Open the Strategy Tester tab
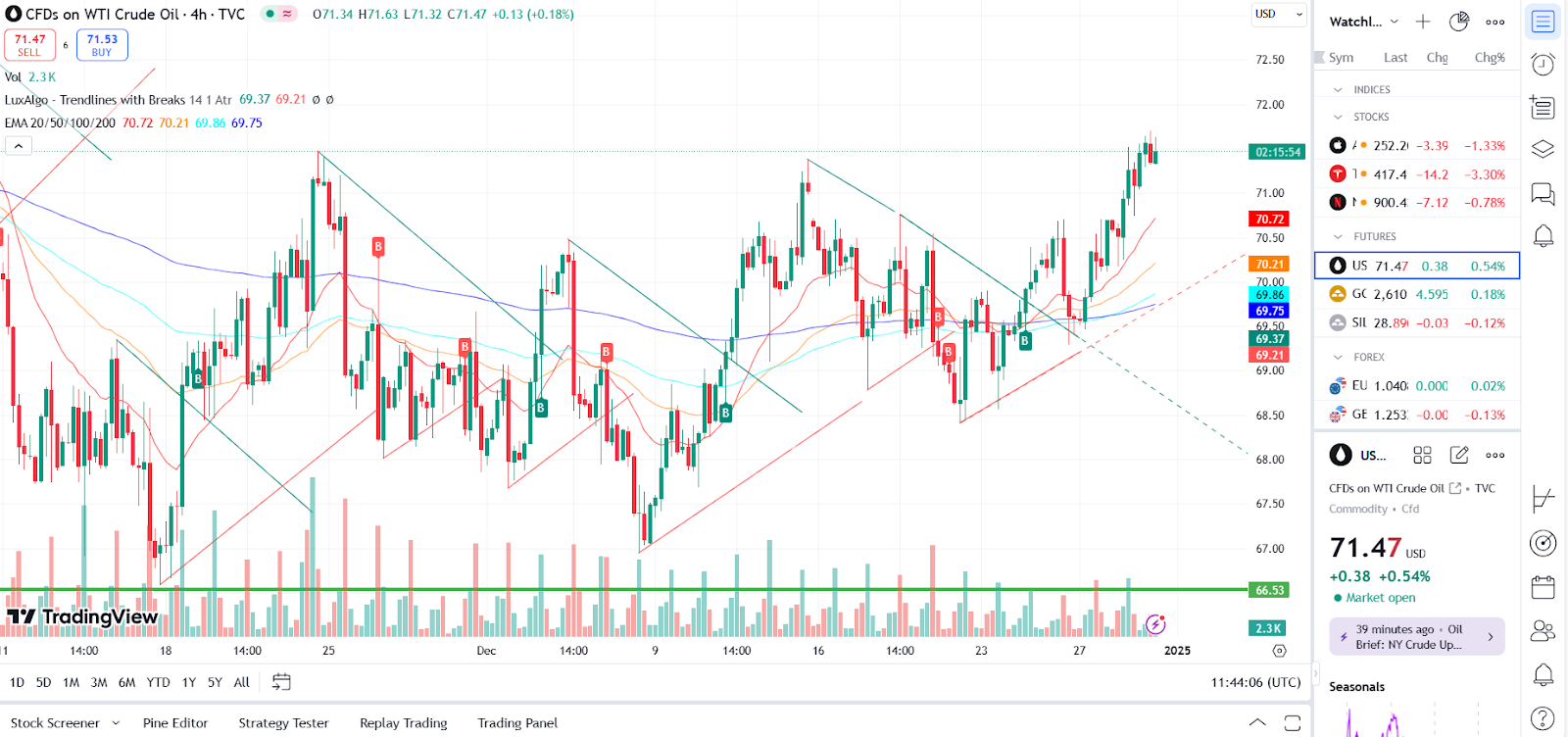 click(283, 723)
